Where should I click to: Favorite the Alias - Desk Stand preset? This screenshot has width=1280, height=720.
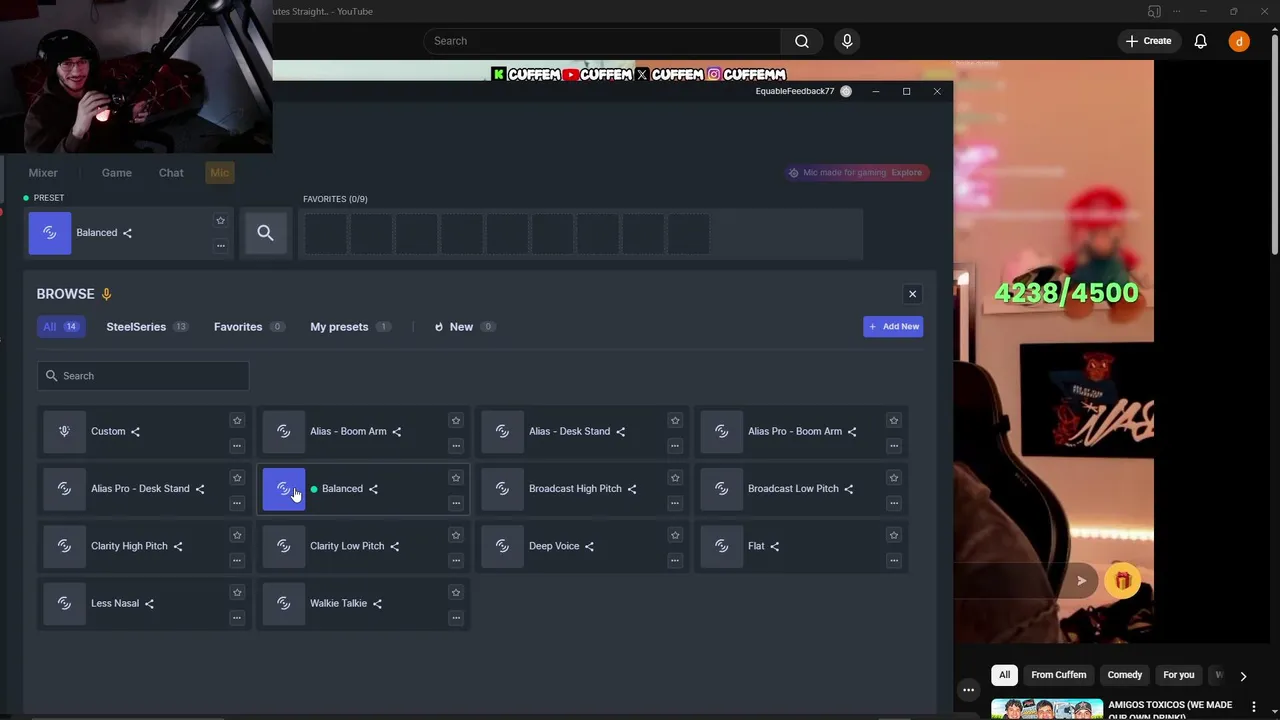(675, 421)
